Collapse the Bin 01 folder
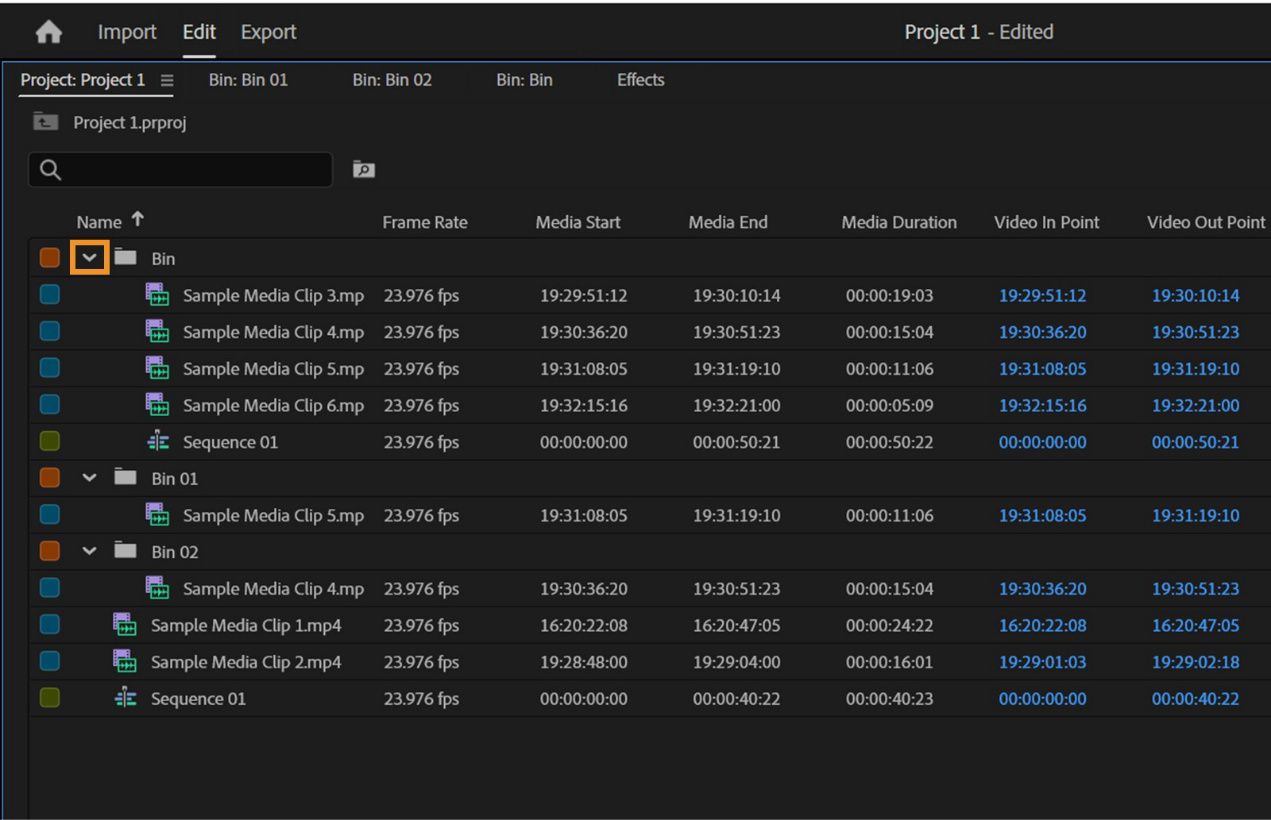The image size is (1271, 820). [x=90, y=479]
